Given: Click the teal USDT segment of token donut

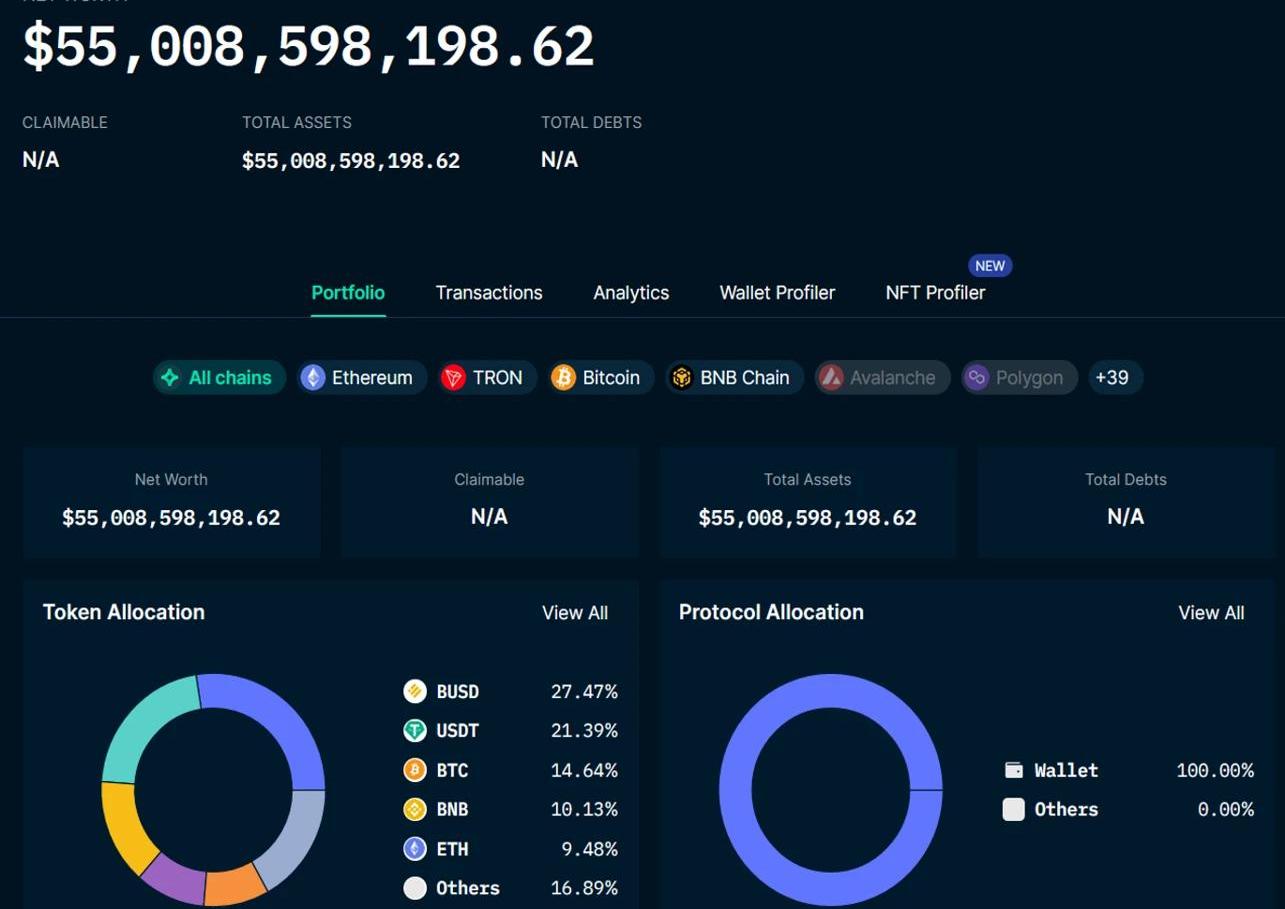Looking at the screenshot, I should tap(140, 722).
